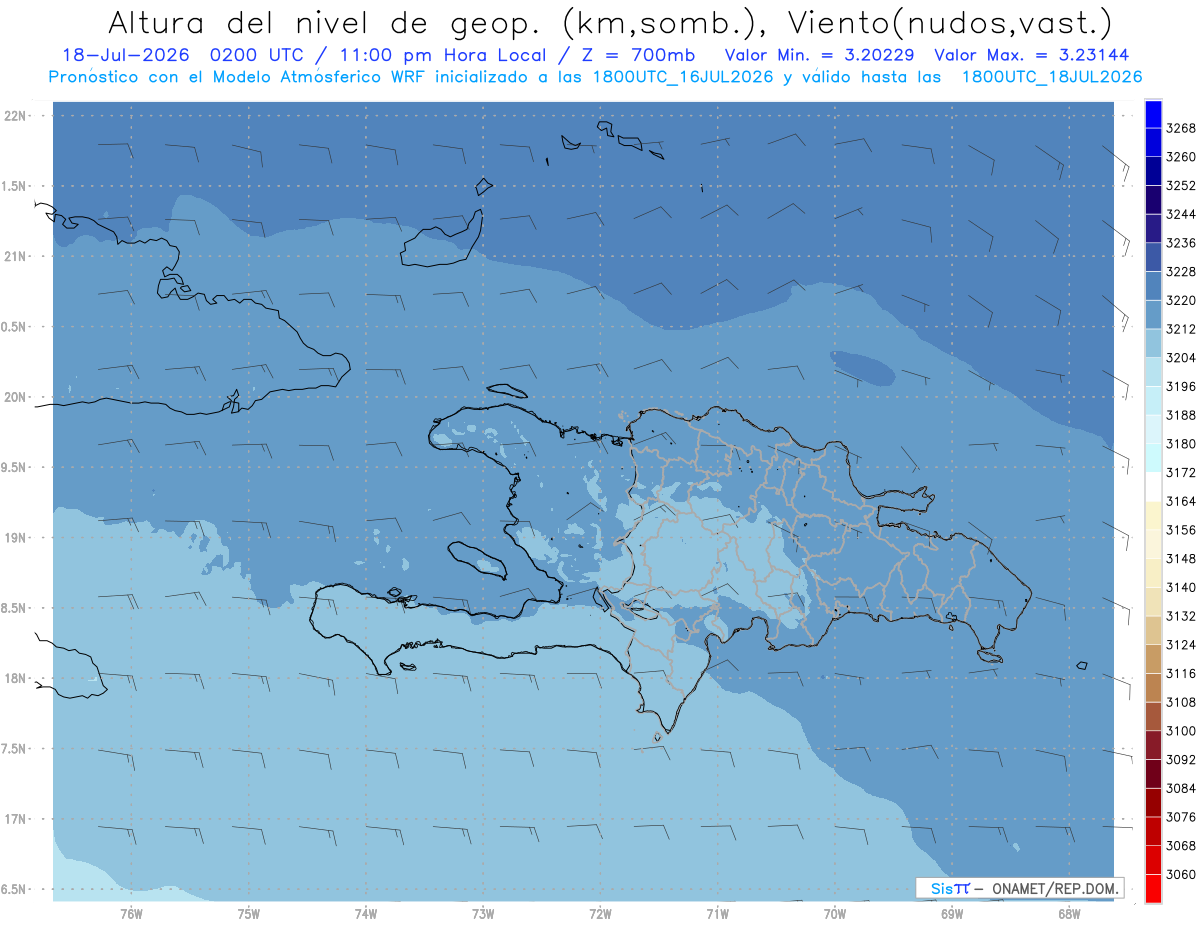Viewport: 1200px width, 927px height.
Task: Click the main title 'Altura del nivel de geop.'
Action: (324, 22)
